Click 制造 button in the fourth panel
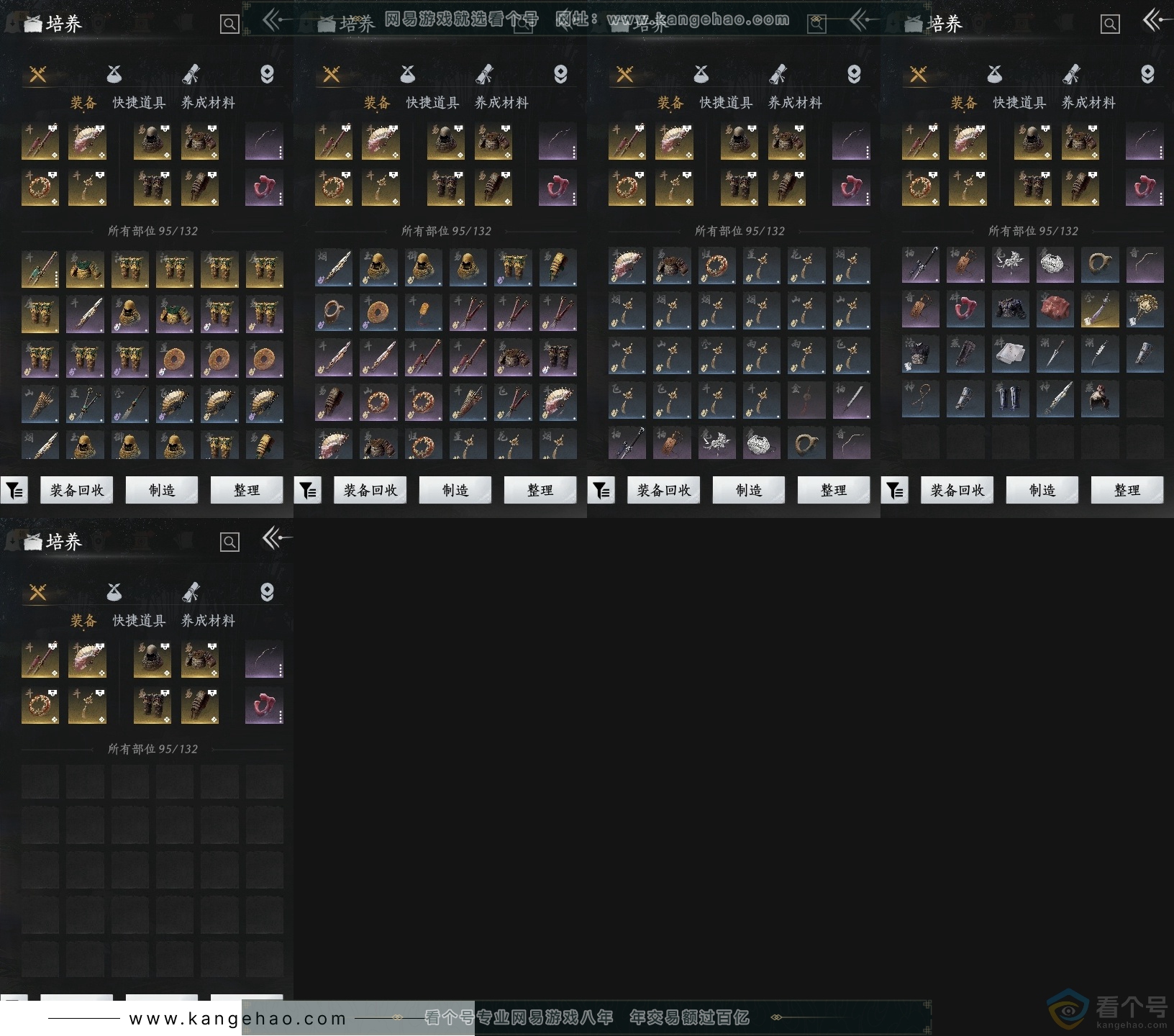Screen dimensions: 1174x1036 1042,490
